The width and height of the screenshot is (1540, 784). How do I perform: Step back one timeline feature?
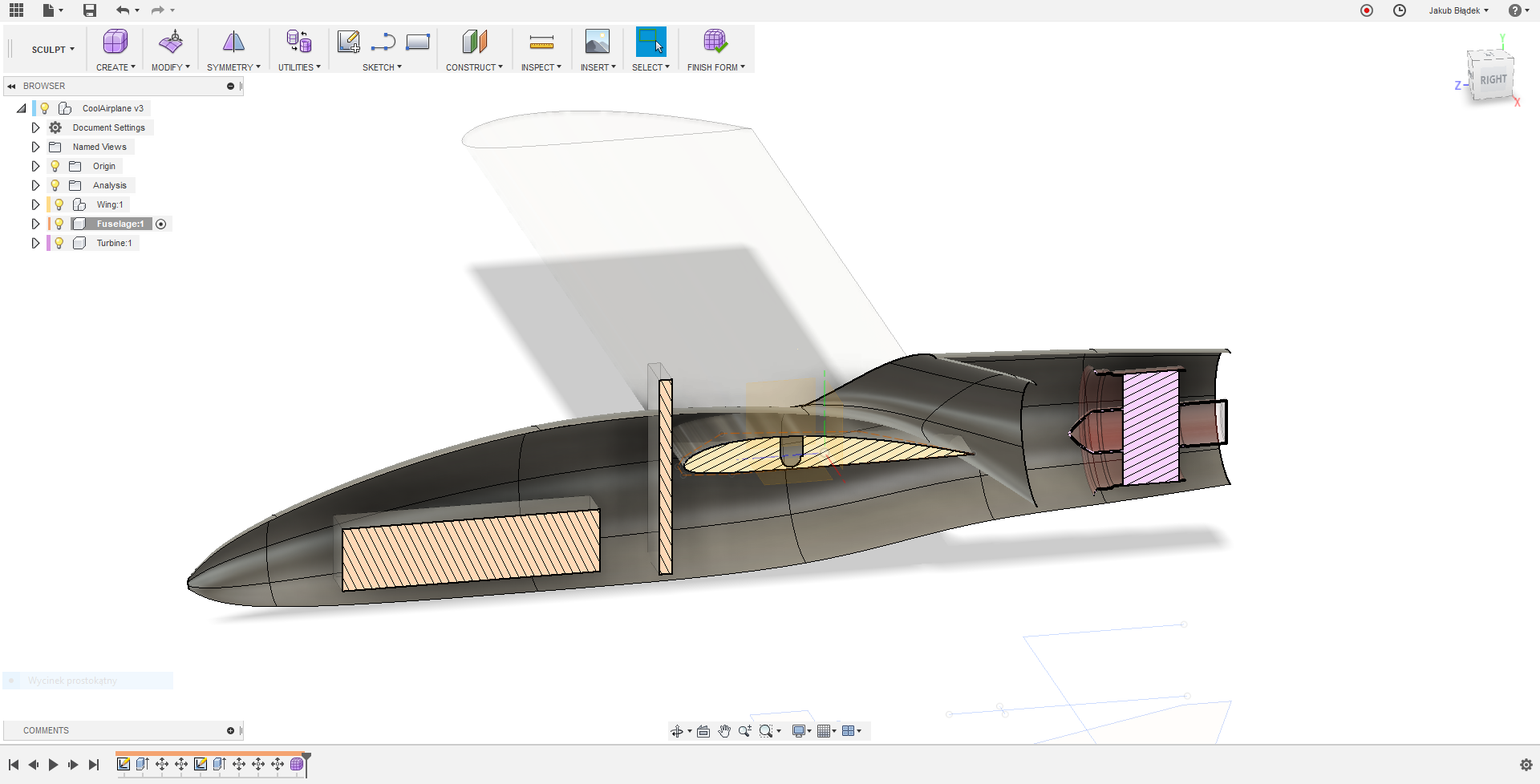click(x=33, y=765)
